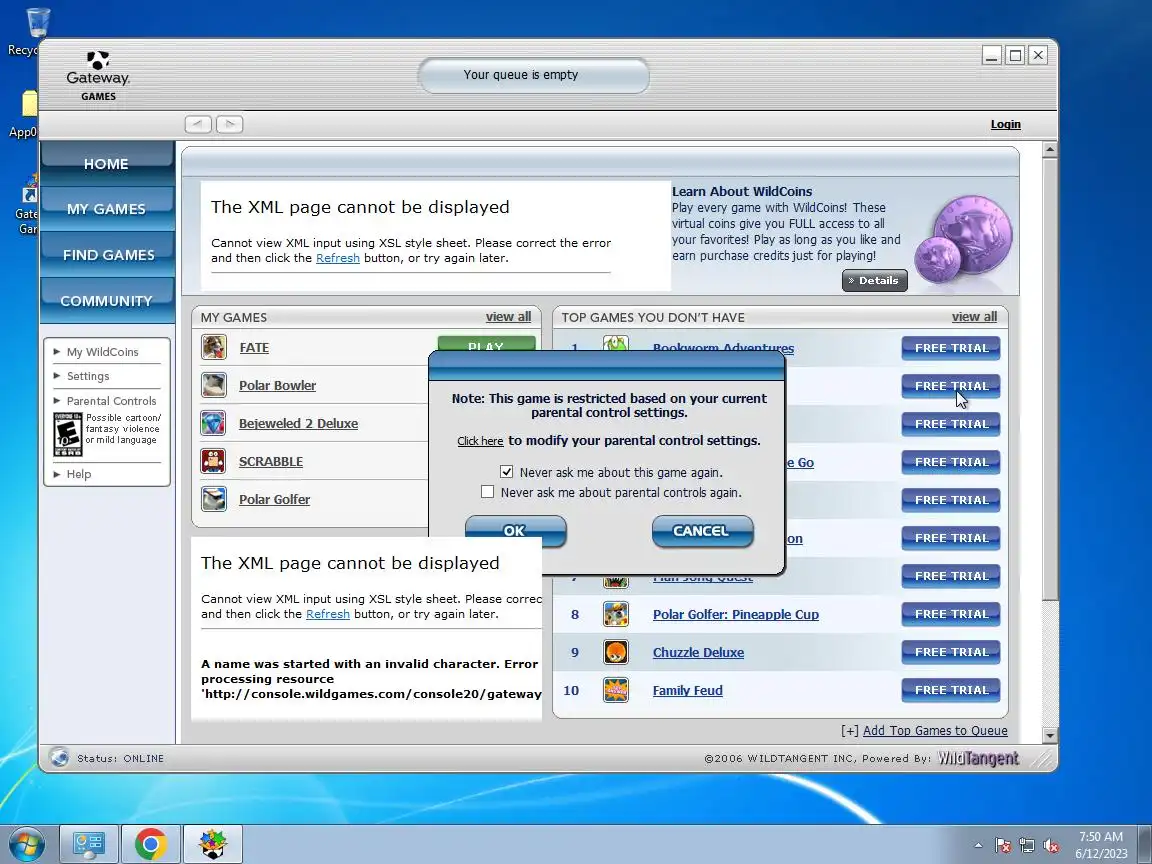Screen dimensions: 1152x864
Task: Click the SCRABBLE game icon
Action: point(214,461)
